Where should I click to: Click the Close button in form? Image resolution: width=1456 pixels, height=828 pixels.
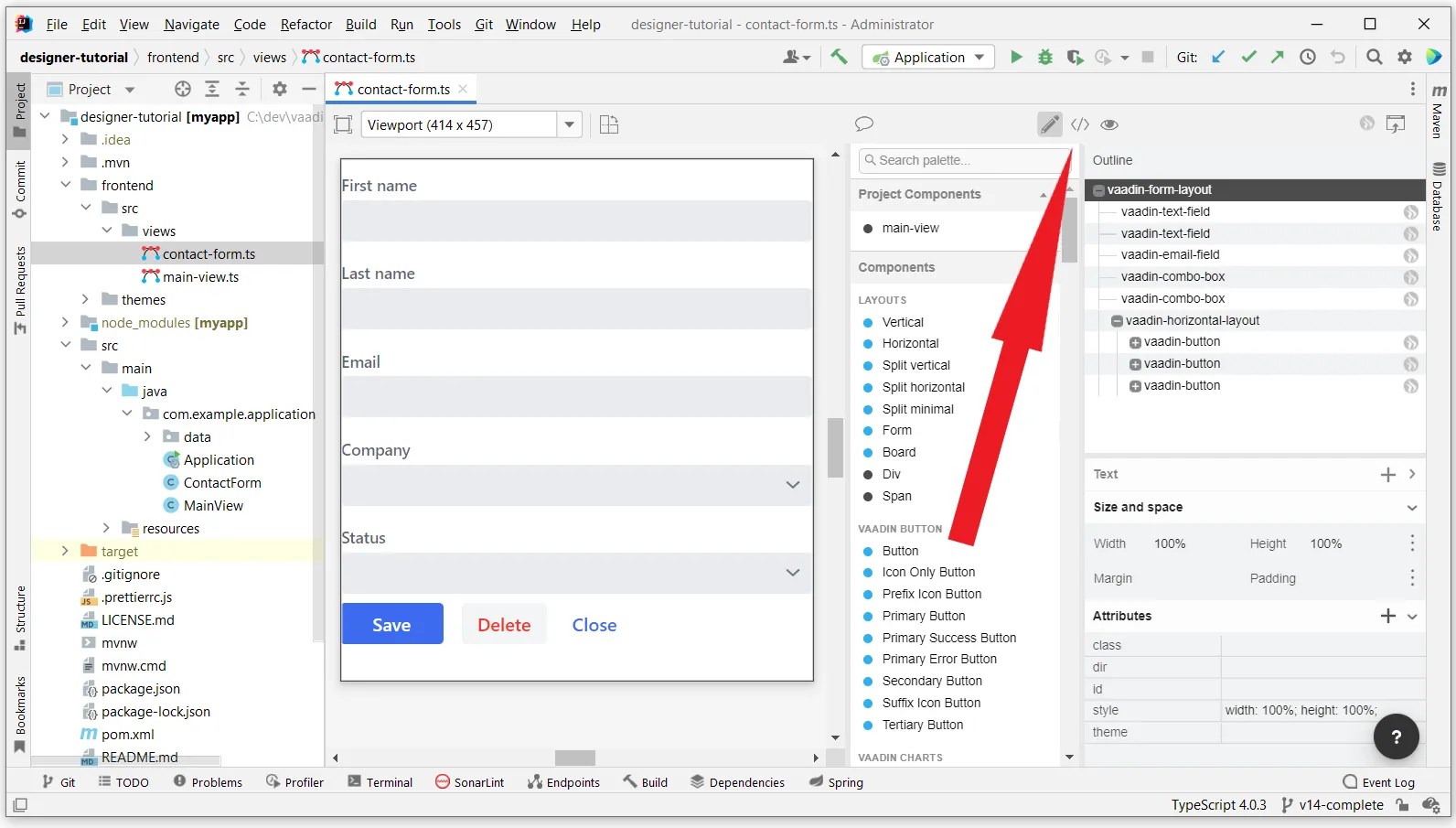(594, 624)
